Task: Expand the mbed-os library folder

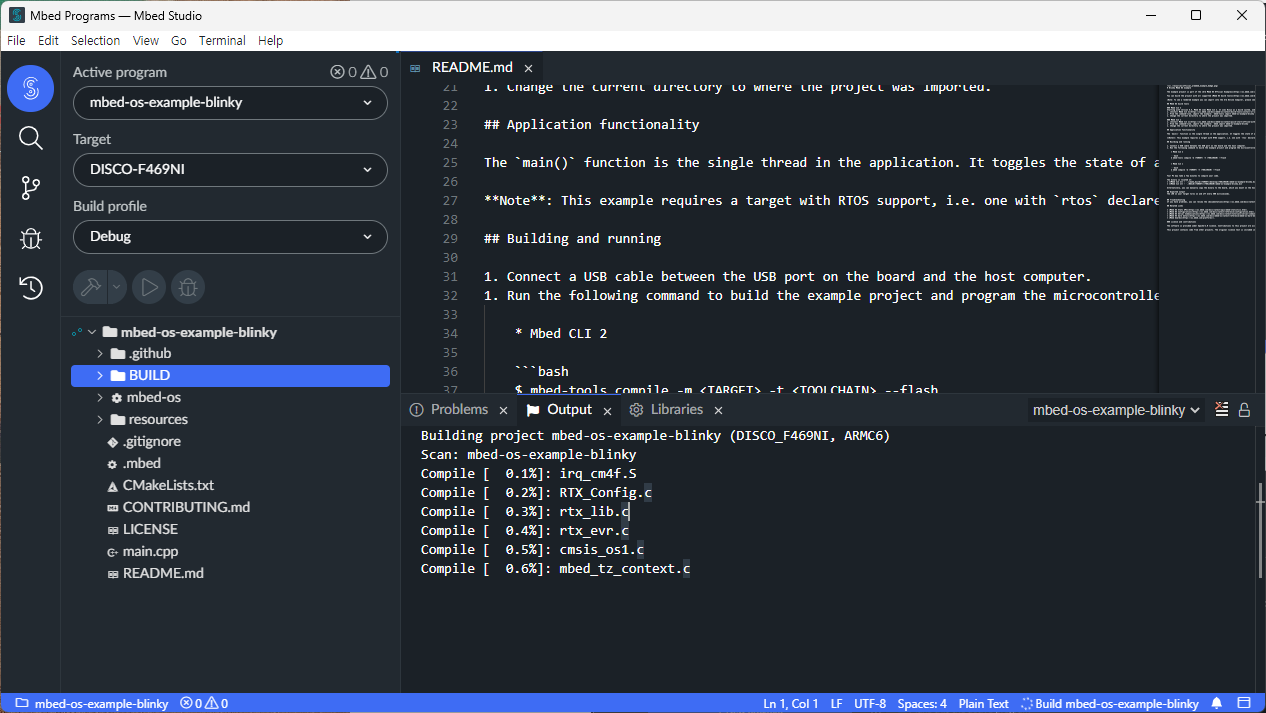Action: pos(100,398)
